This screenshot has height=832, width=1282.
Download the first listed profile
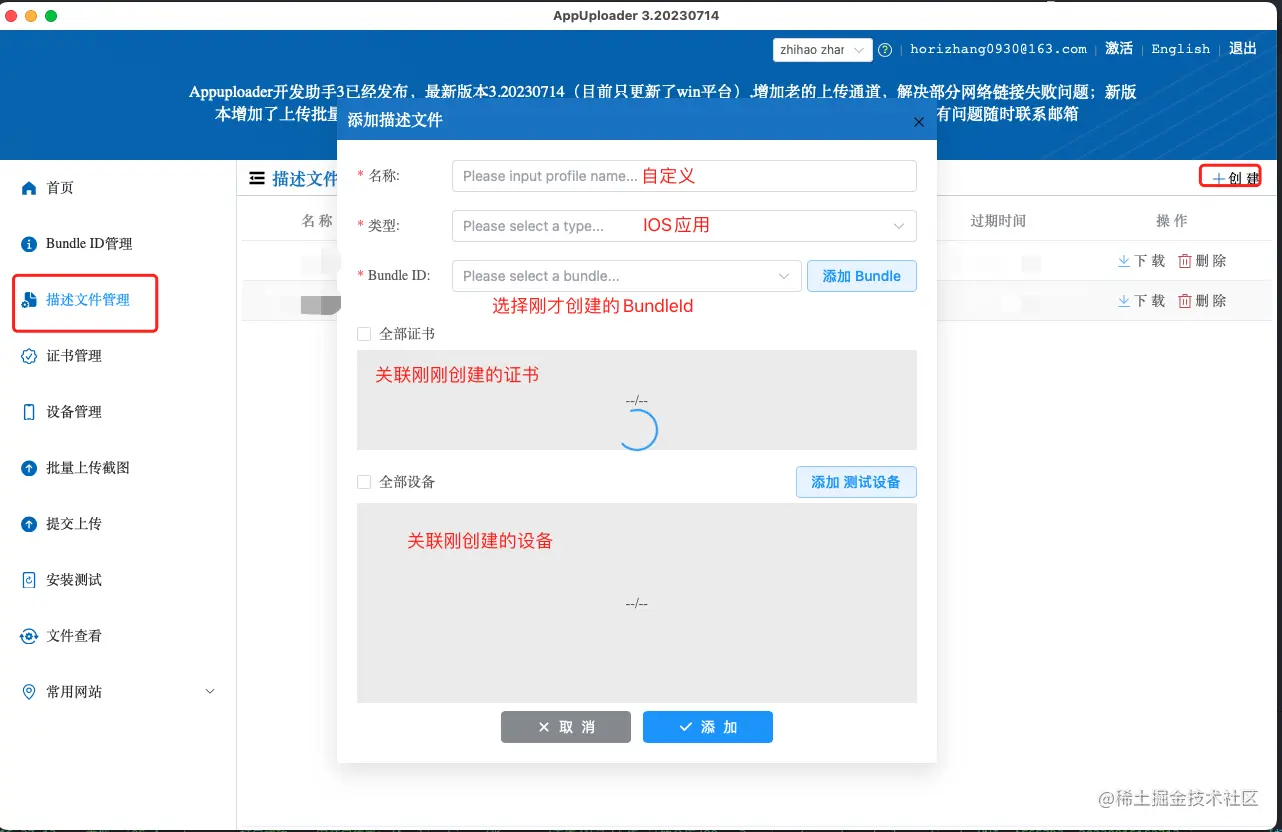[x=1141, y=261]
